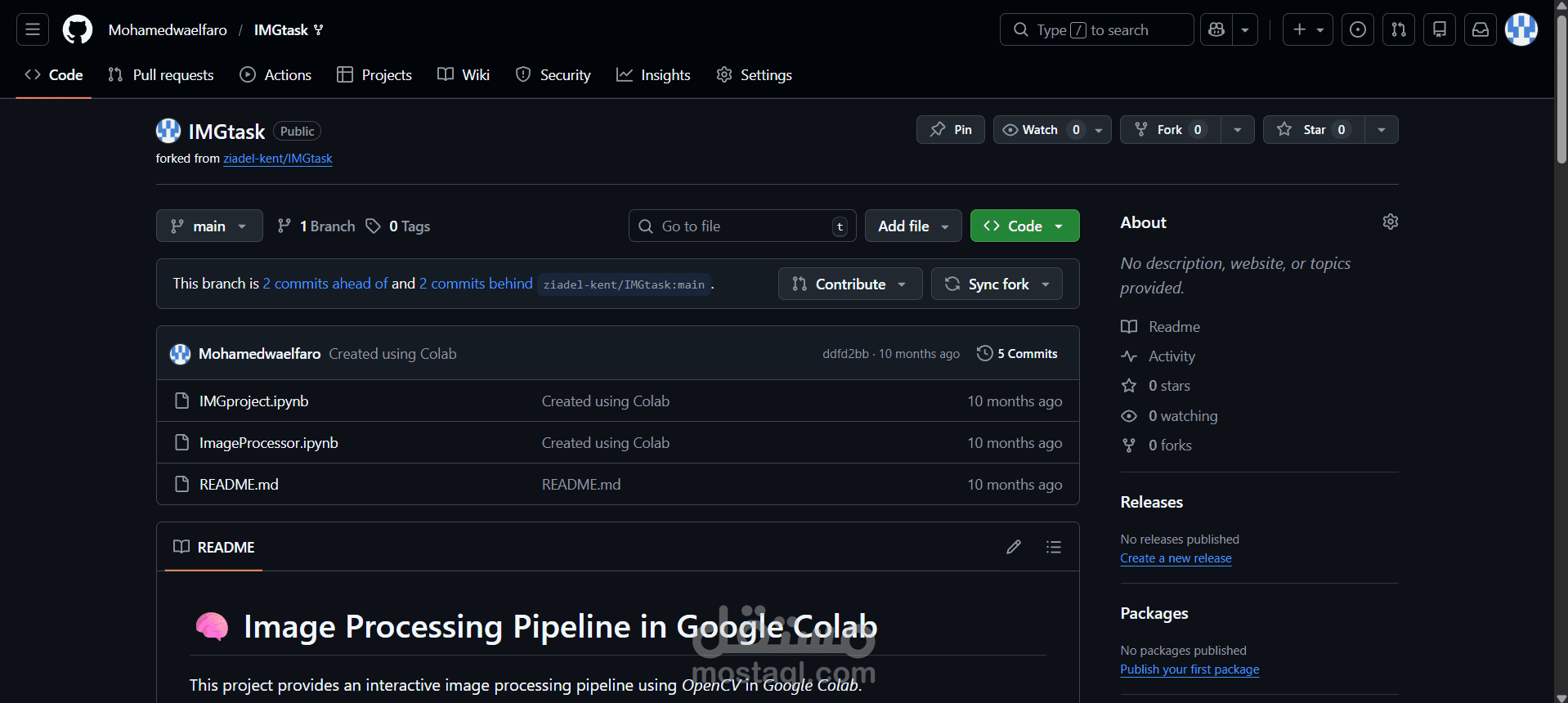This screenshot has width=1568, height=703.
Task: Open the README outline list icon
Action: point(1054,547)
